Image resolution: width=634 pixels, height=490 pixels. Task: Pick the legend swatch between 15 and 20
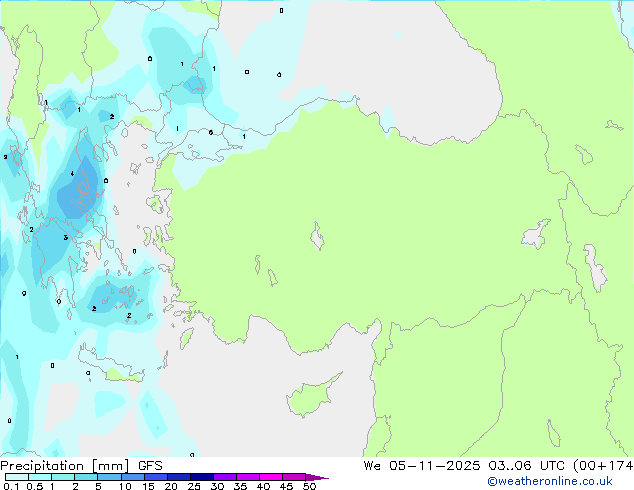click(156, 477)
